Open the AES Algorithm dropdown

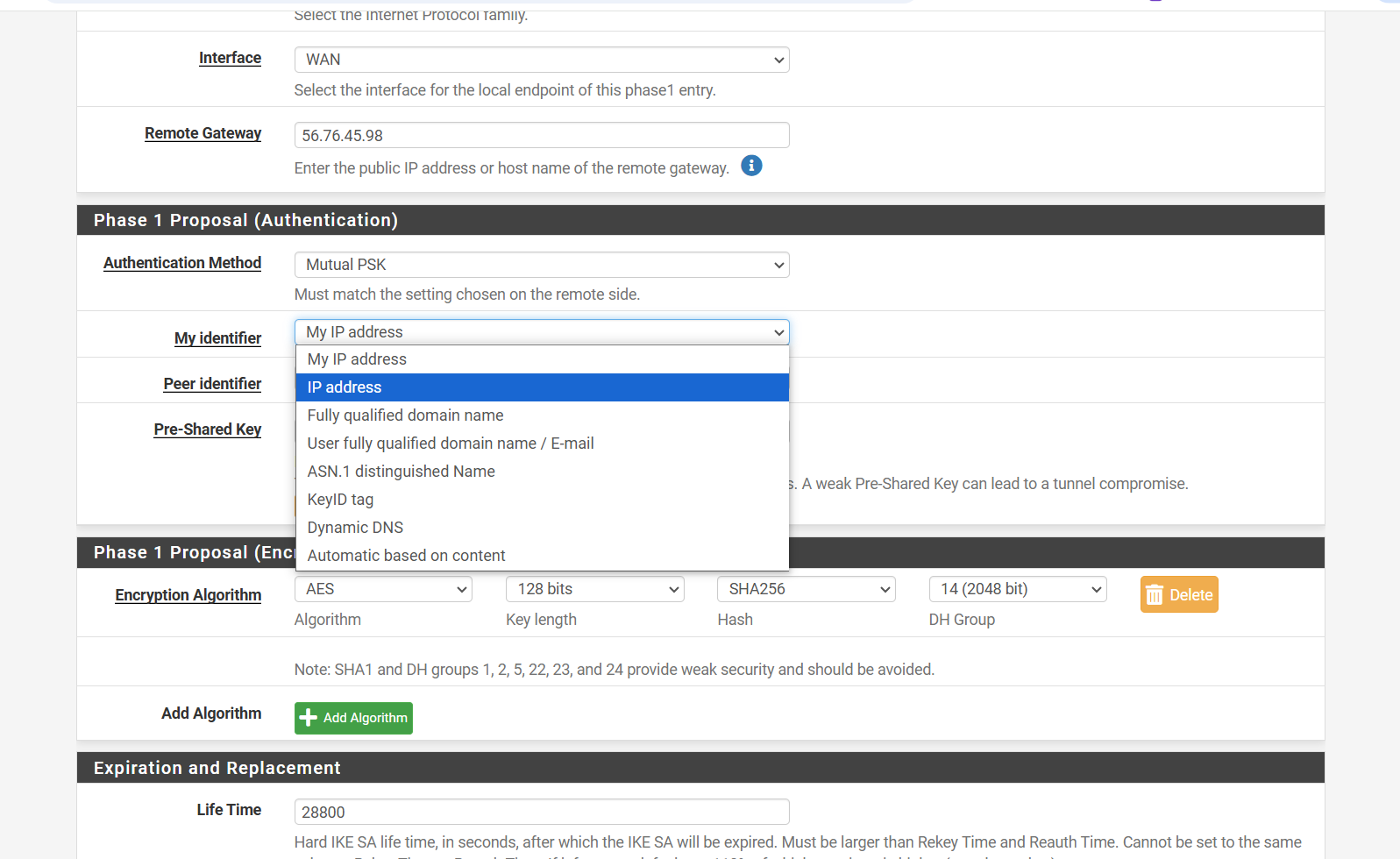click(383, 589)
